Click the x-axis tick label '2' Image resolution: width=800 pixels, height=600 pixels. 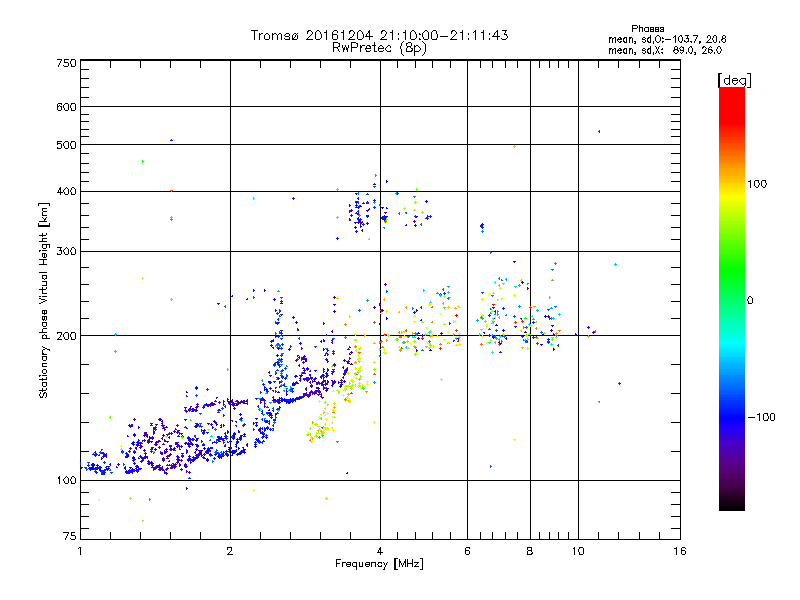coord(230,551)
